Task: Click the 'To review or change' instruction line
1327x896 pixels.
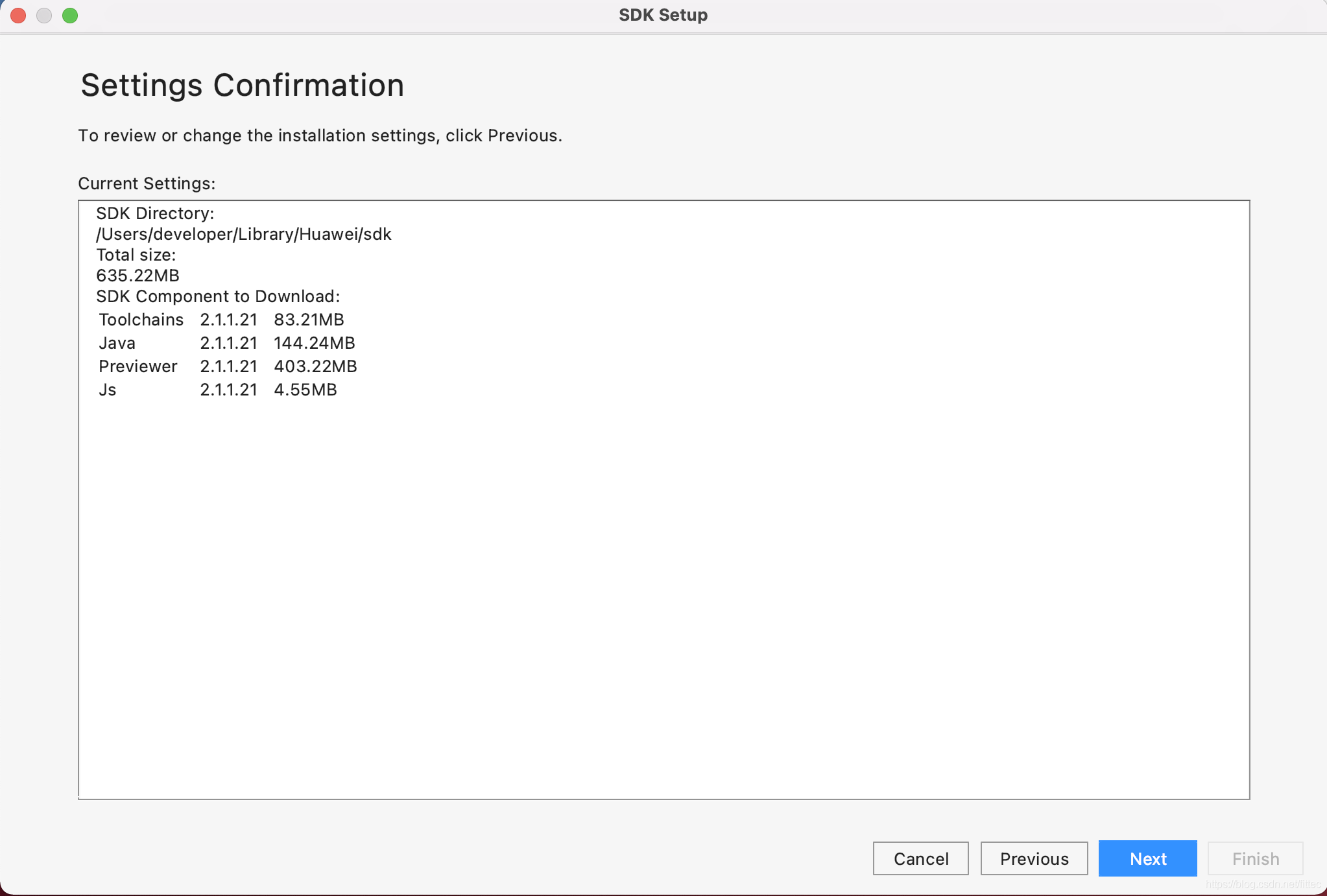Action: click(x=320, y=136)
